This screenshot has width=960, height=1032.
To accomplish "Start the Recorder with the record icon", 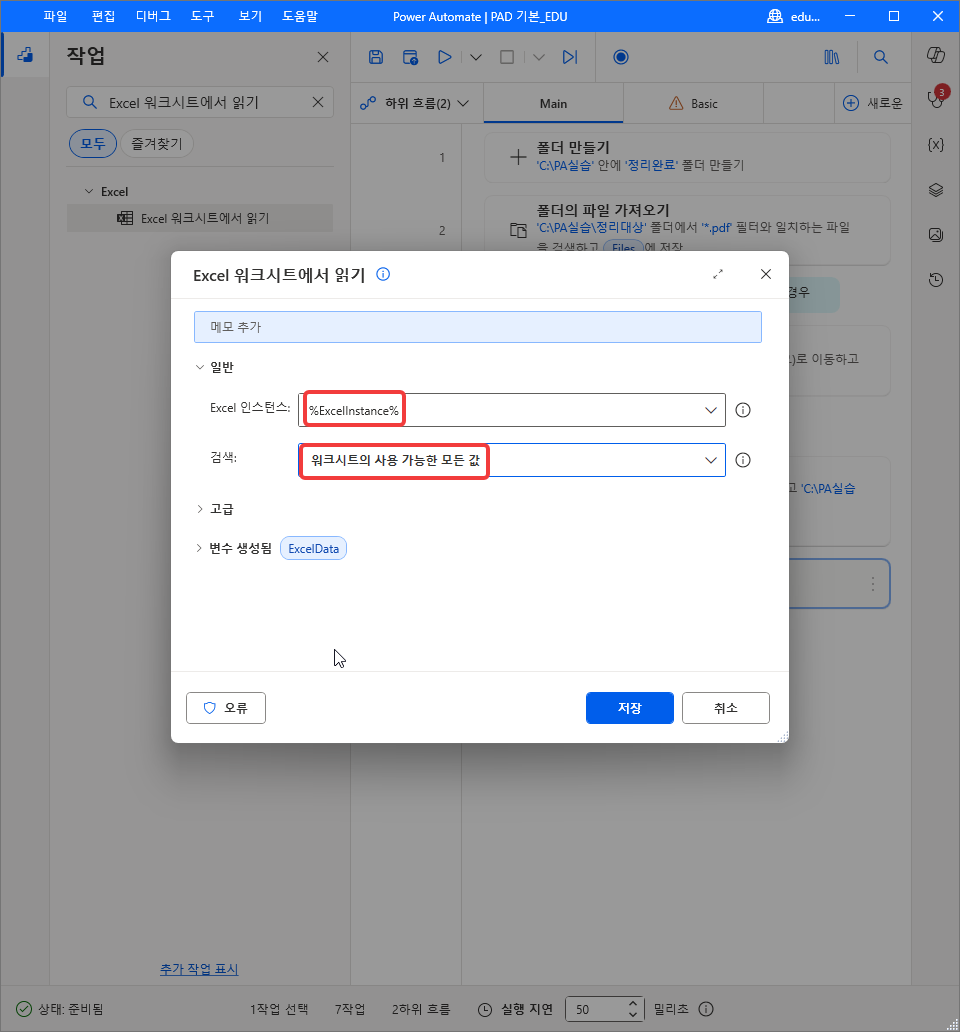I will pyautogui.click(x=620, y=57).
